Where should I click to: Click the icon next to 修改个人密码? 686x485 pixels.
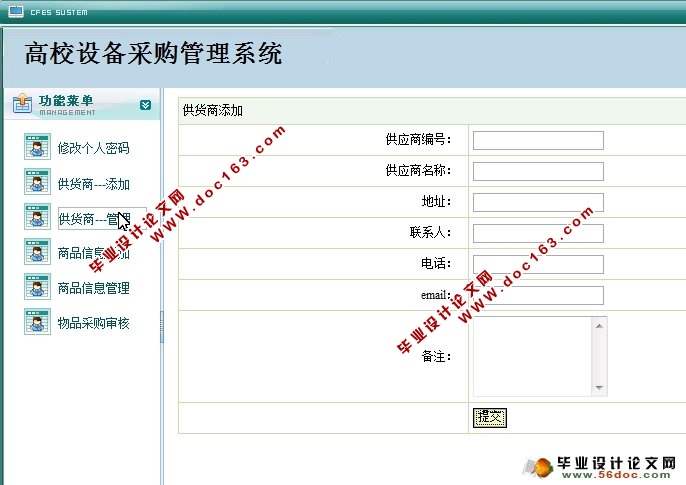point(37,147)
